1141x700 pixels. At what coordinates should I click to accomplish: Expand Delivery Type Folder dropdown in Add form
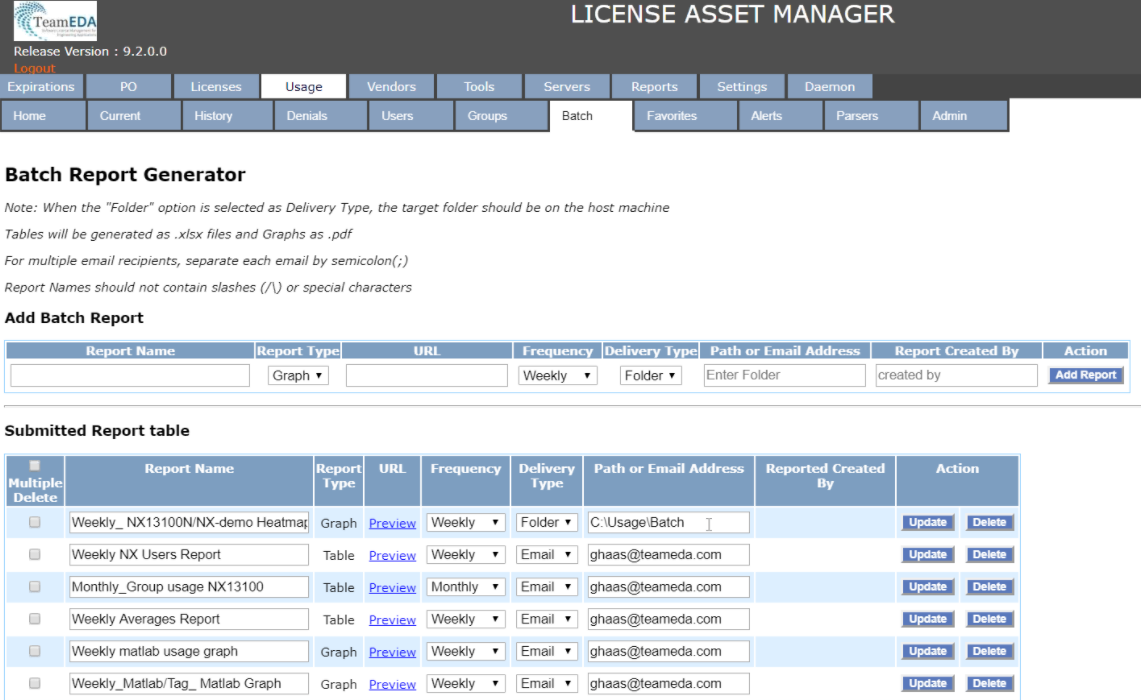[x=650, y=376]
